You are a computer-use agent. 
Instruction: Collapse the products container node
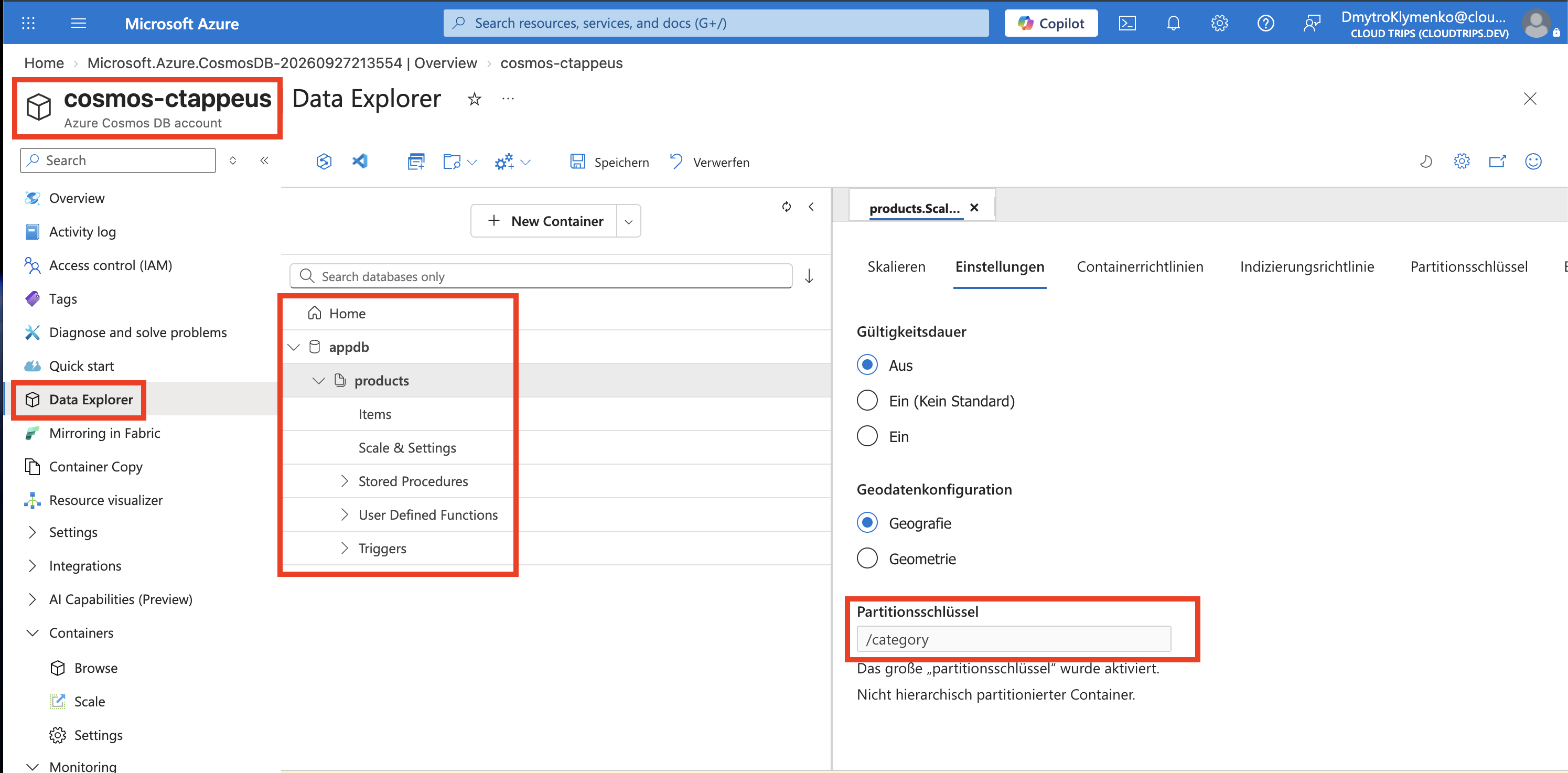tap(318, 380)
